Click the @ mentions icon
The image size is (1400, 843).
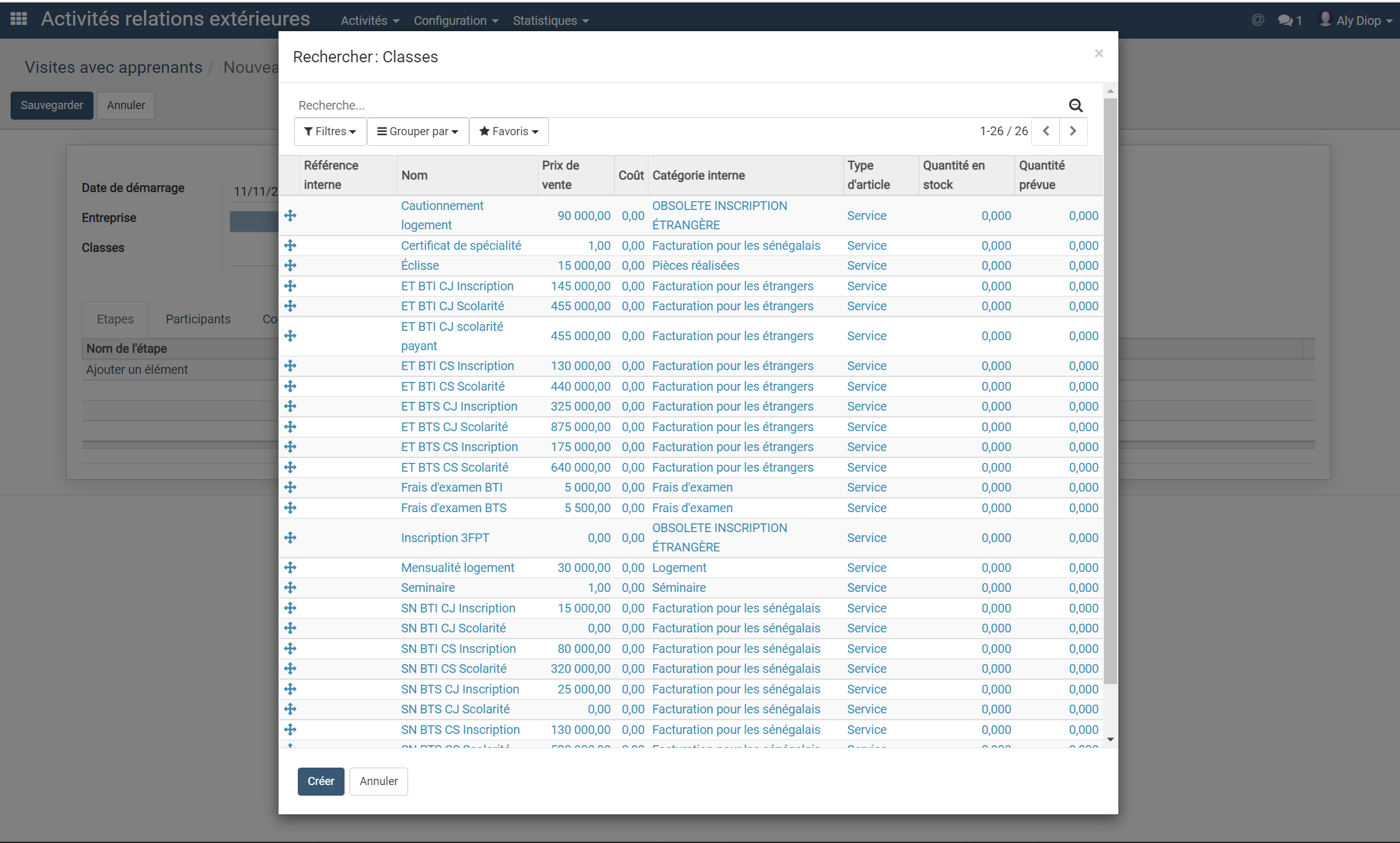coord(1258,21)
